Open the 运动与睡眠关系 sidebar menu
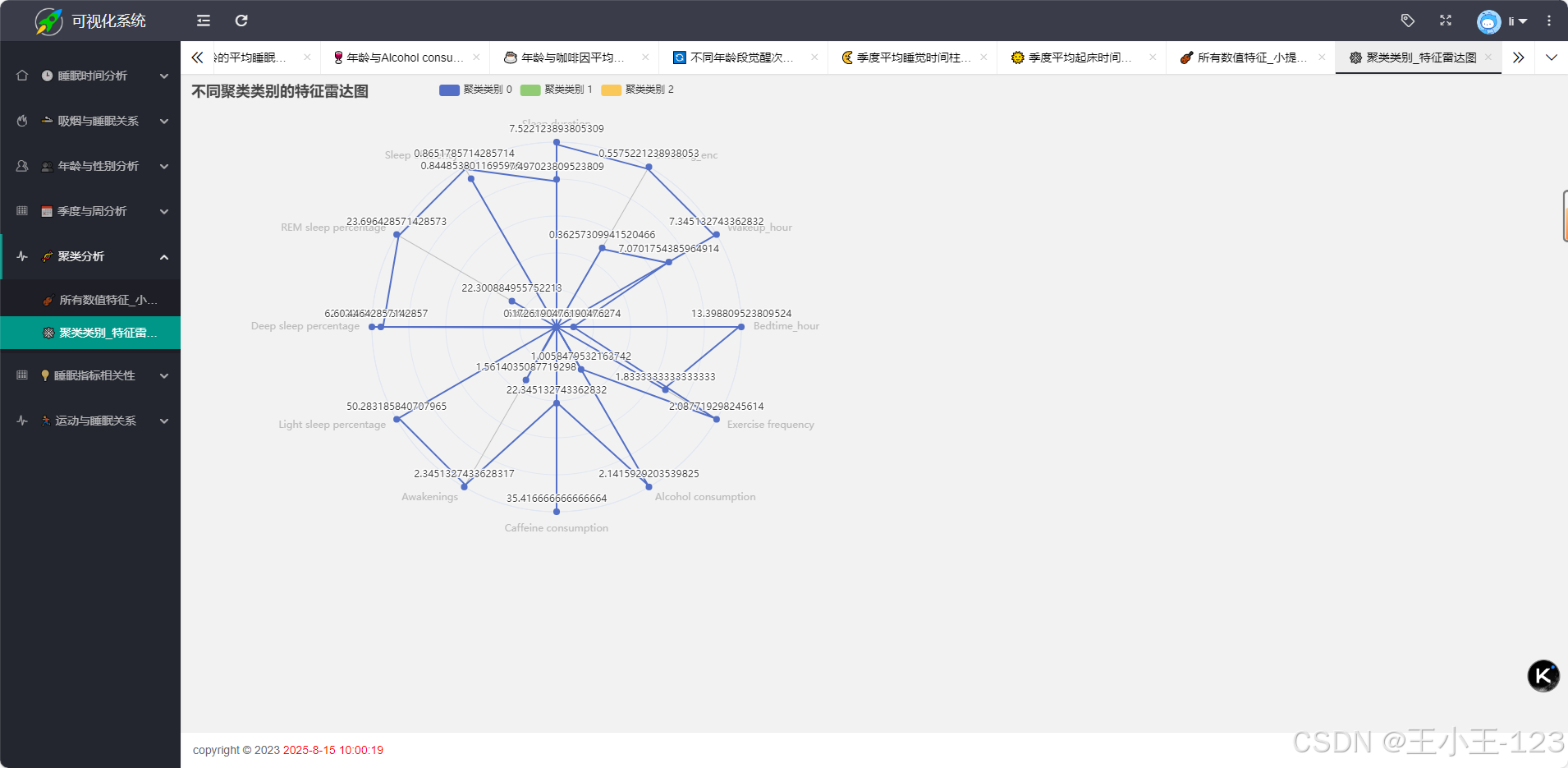The height and width of the screenshot is (768, 1568). (90, 421)
